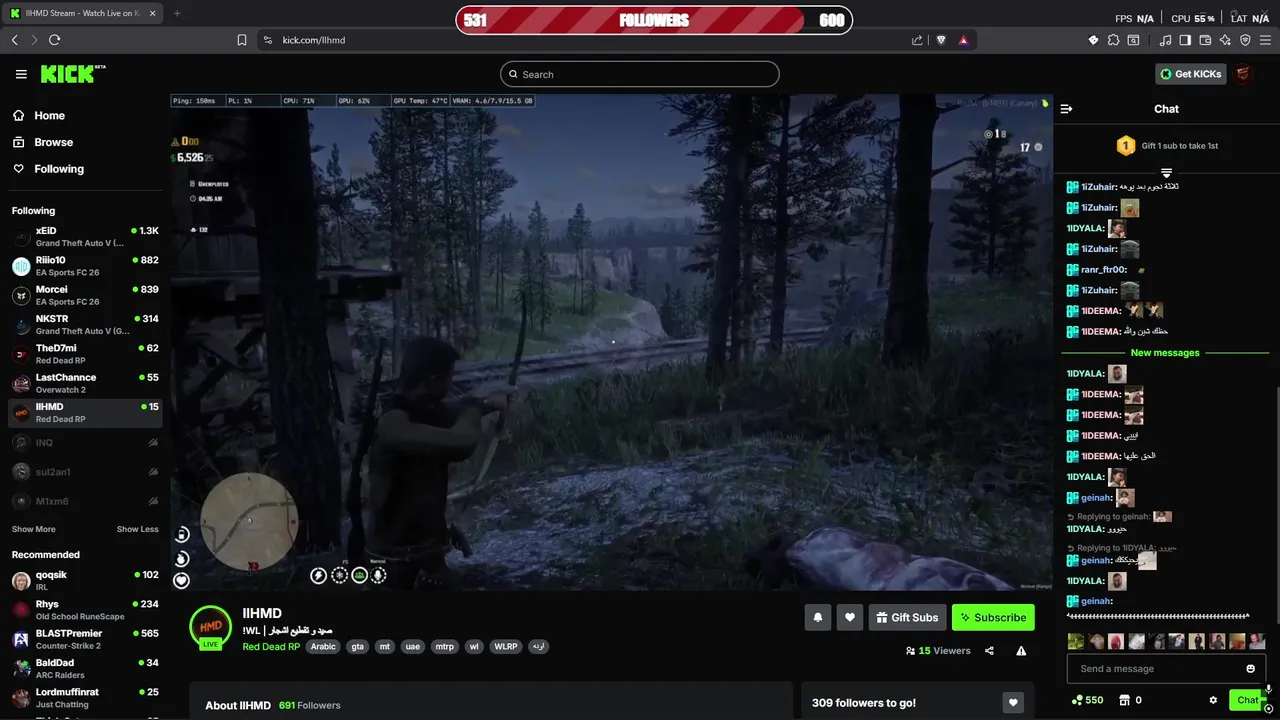Open TheD7mi channel in Following list
This screenshot has height=720, width=1280.
(x=85, y=354)
